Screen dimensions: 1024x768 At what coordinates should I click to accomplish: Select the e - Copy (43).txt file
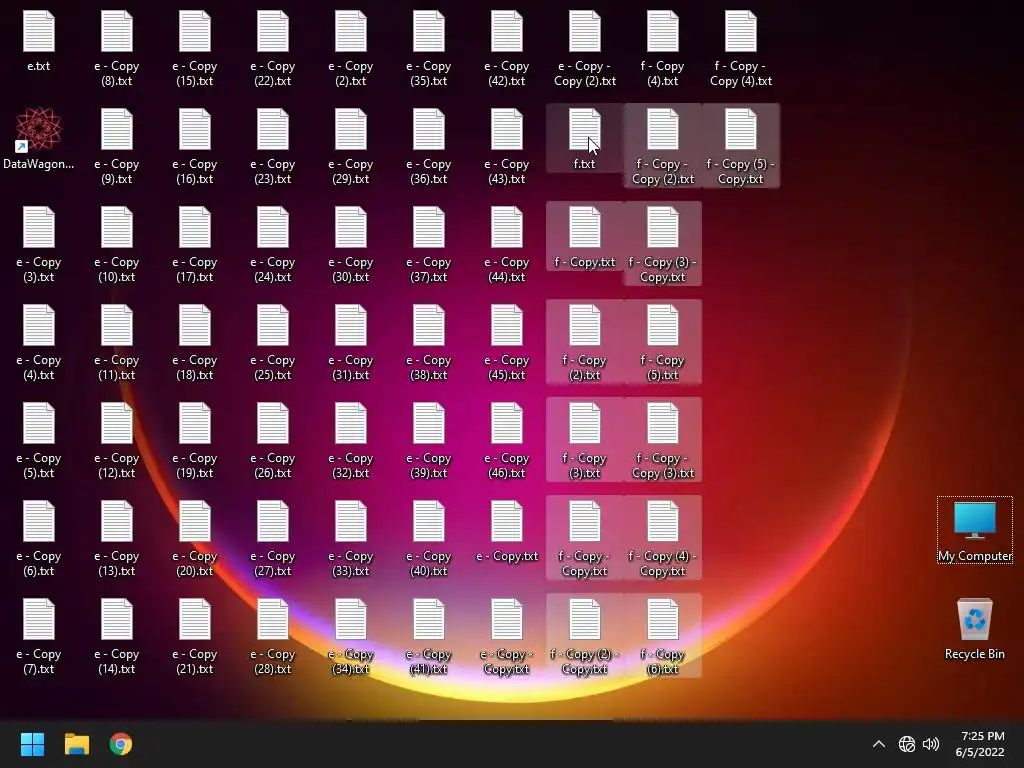tap(507, 146)
